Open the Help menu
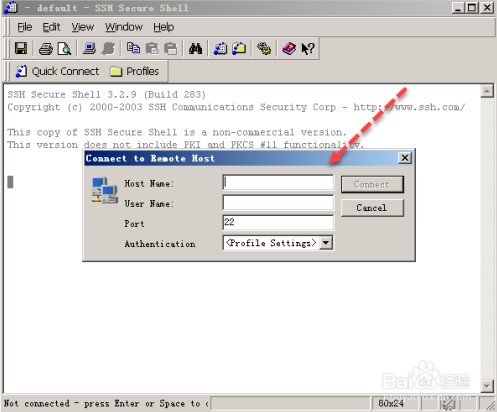The width and height of the screenshot is (497, 412). (164, 27)
